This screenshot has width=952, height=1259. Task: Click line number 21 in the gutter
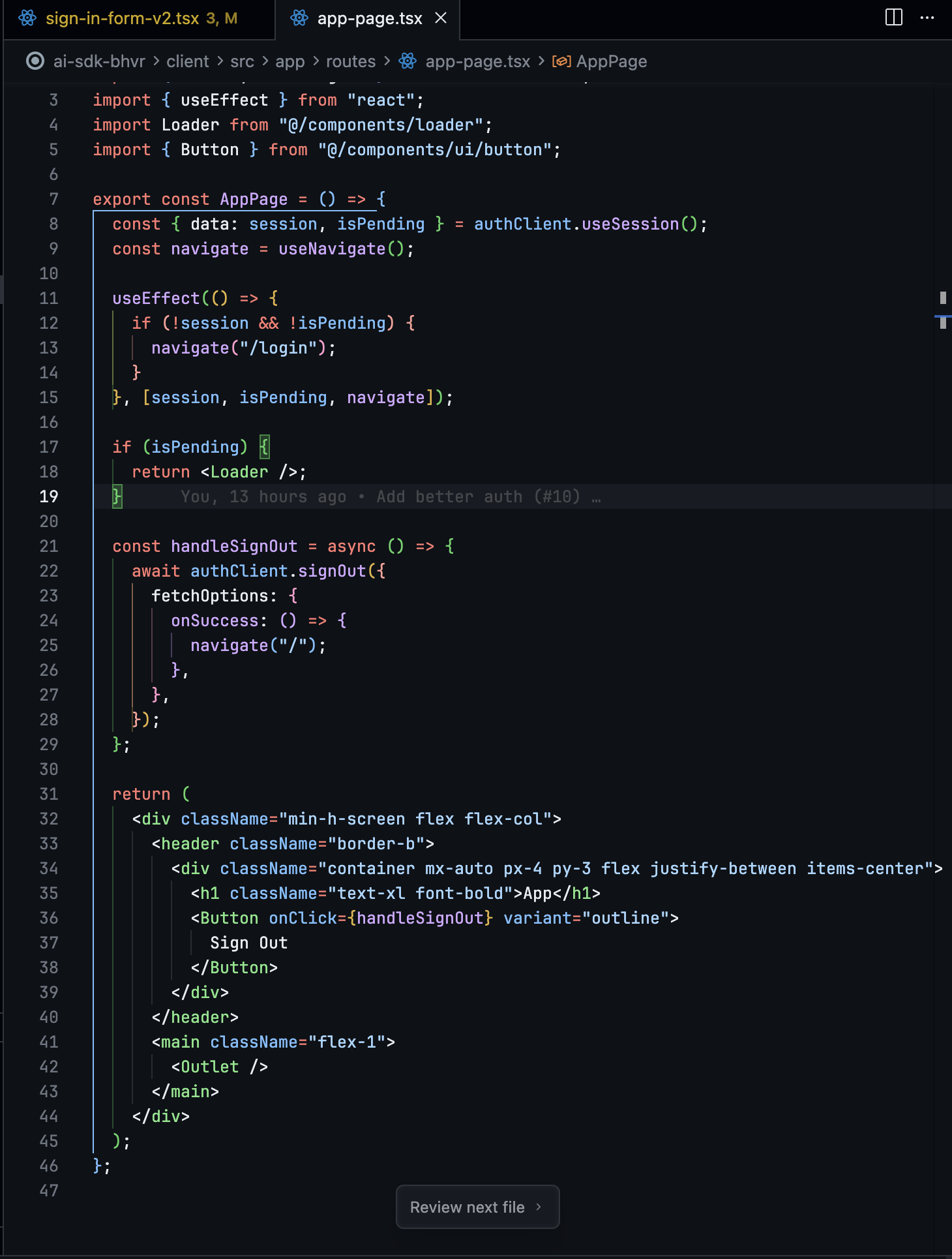(x=49, y=547)
